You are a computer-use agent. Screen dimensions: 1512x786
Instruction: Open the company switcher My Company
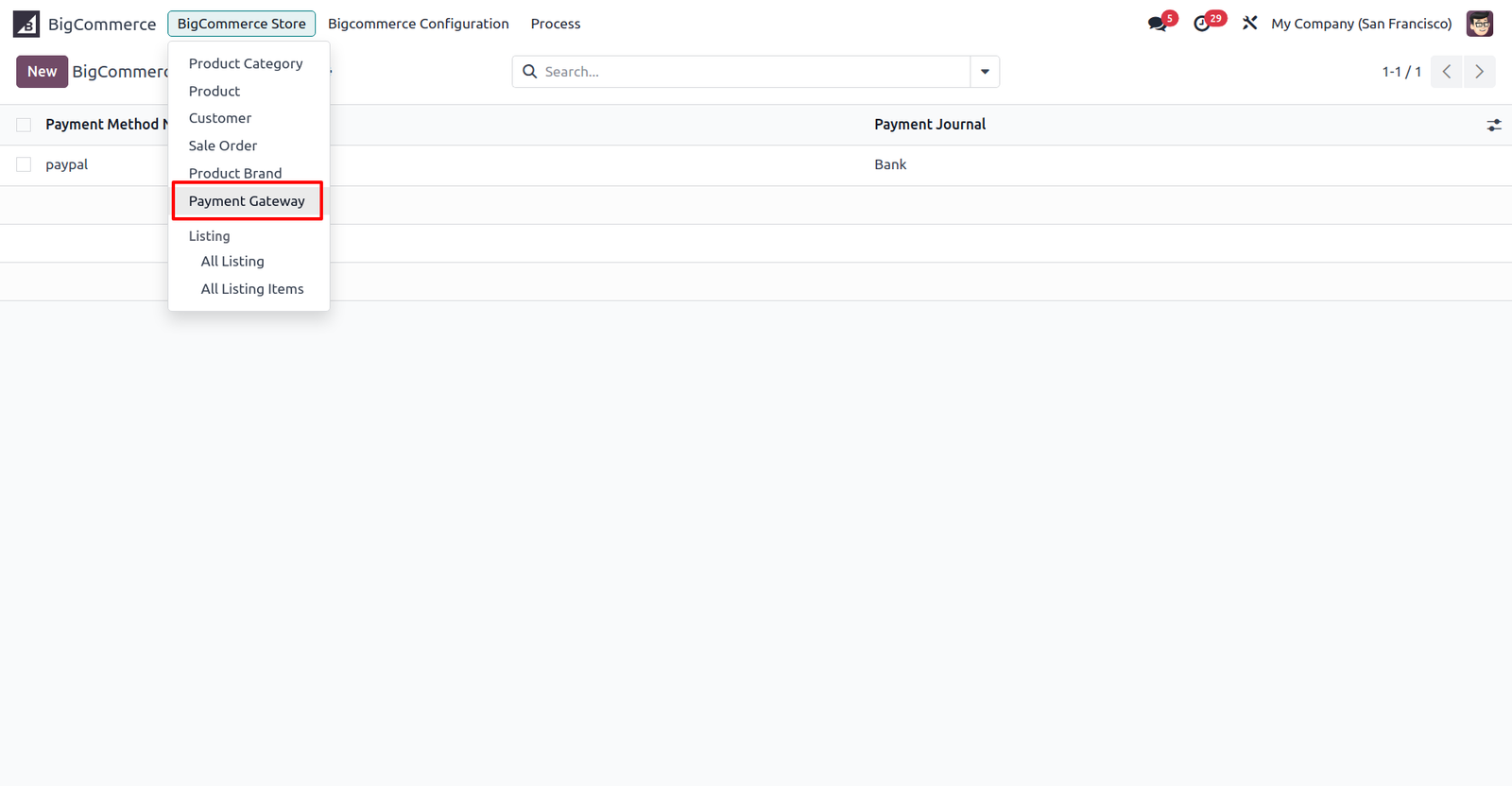pyautogui.click(x=1361, y=24)
